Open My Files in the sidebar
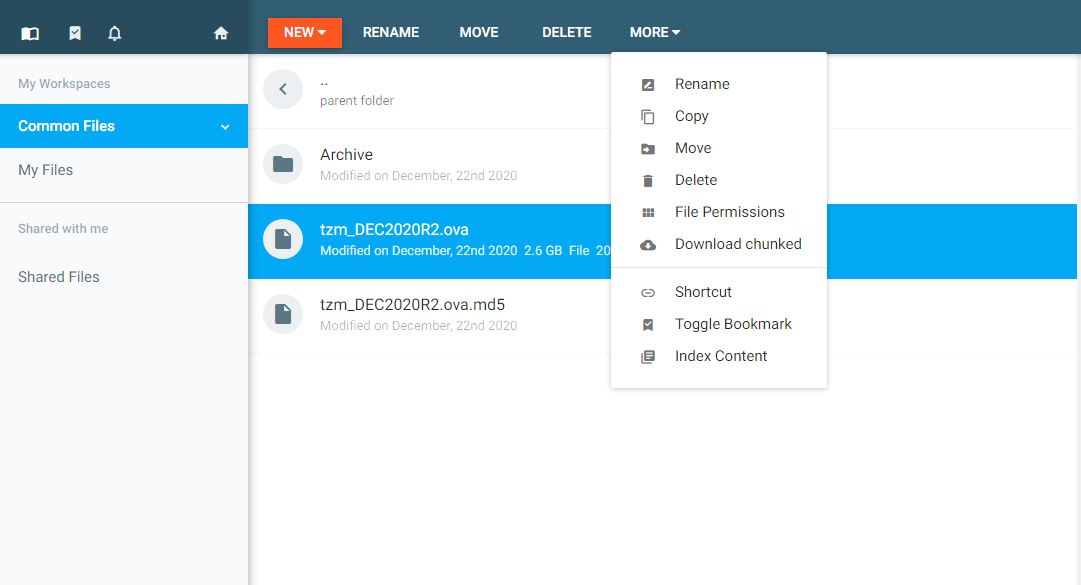Viewport: 1081px width, 585px height. 45,170
